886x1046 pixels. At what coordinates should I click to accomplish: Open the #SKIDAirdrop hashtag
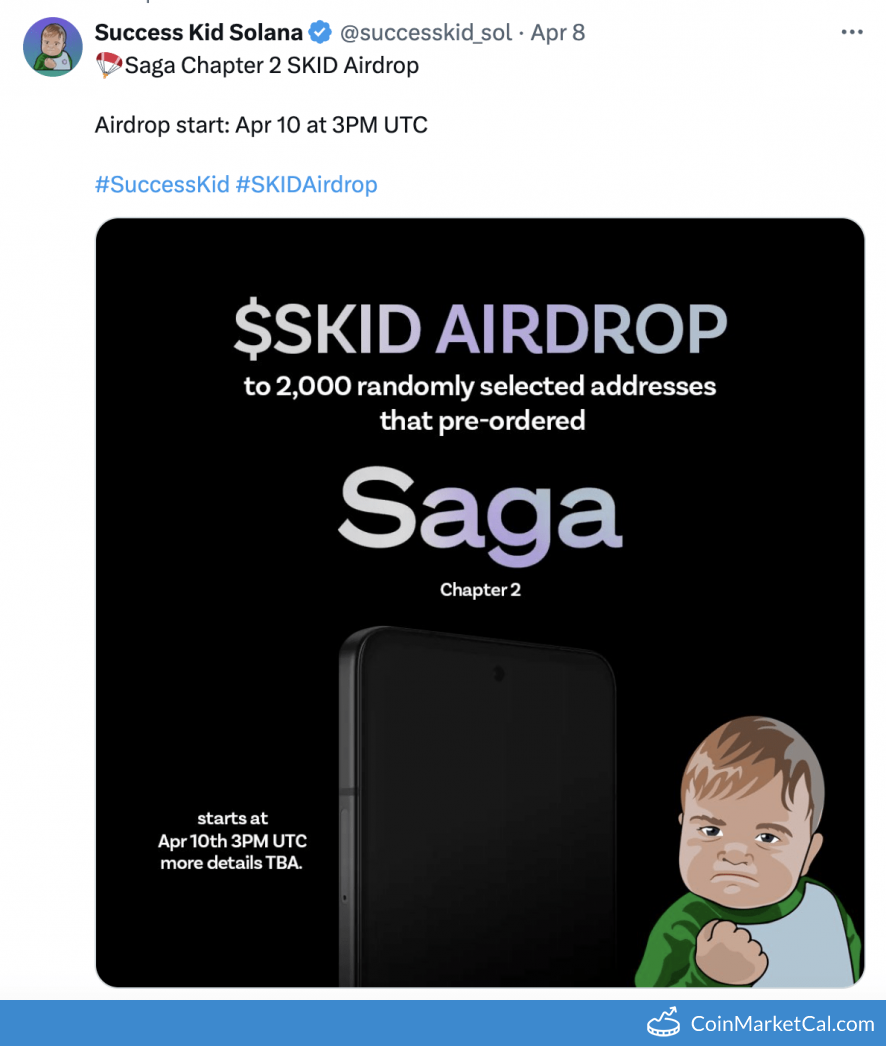[308, 184]
